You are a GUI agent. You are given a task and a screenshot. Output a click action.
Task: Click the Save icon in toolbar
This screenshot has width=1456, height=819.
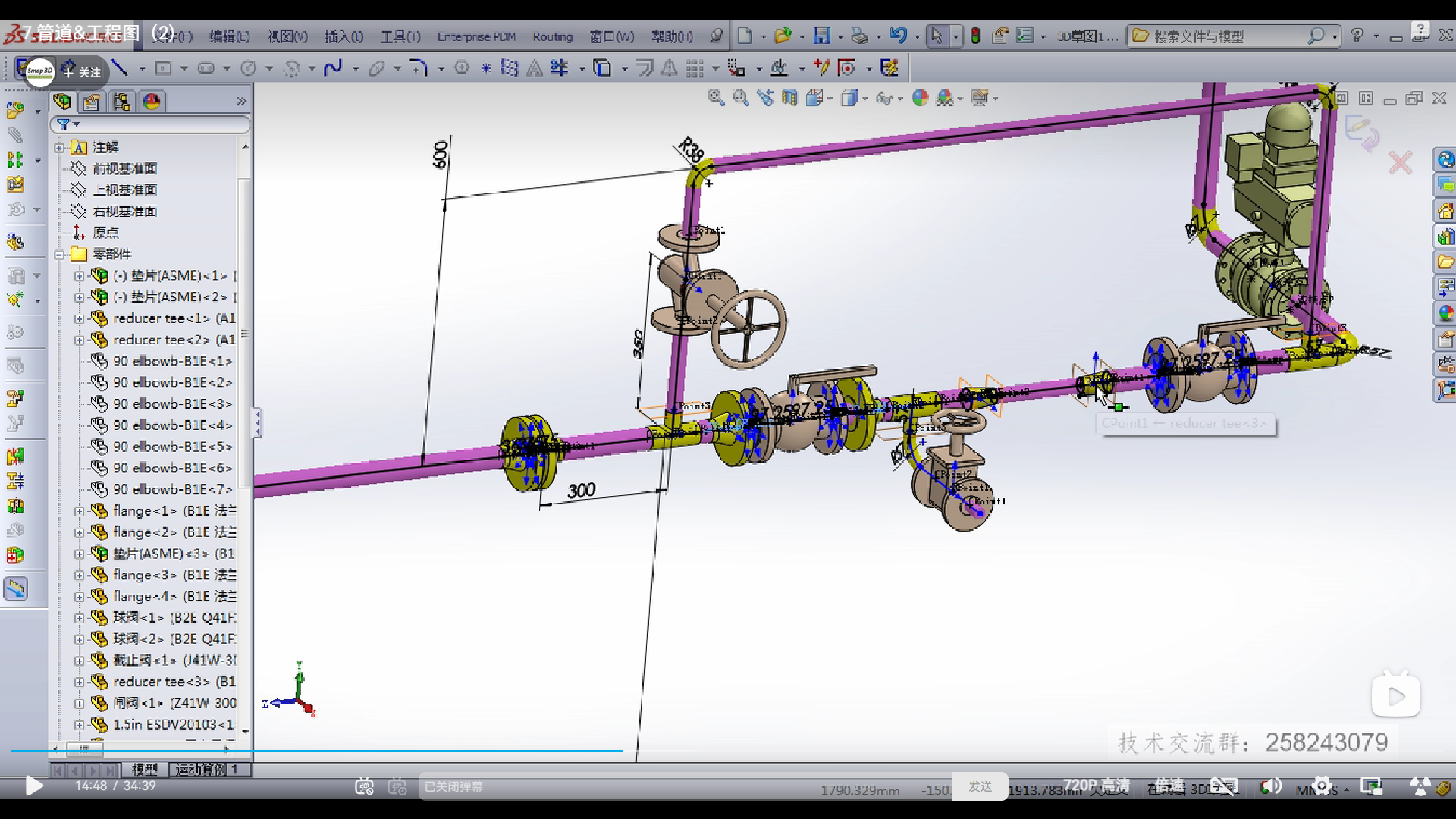[x=822, y=36]
